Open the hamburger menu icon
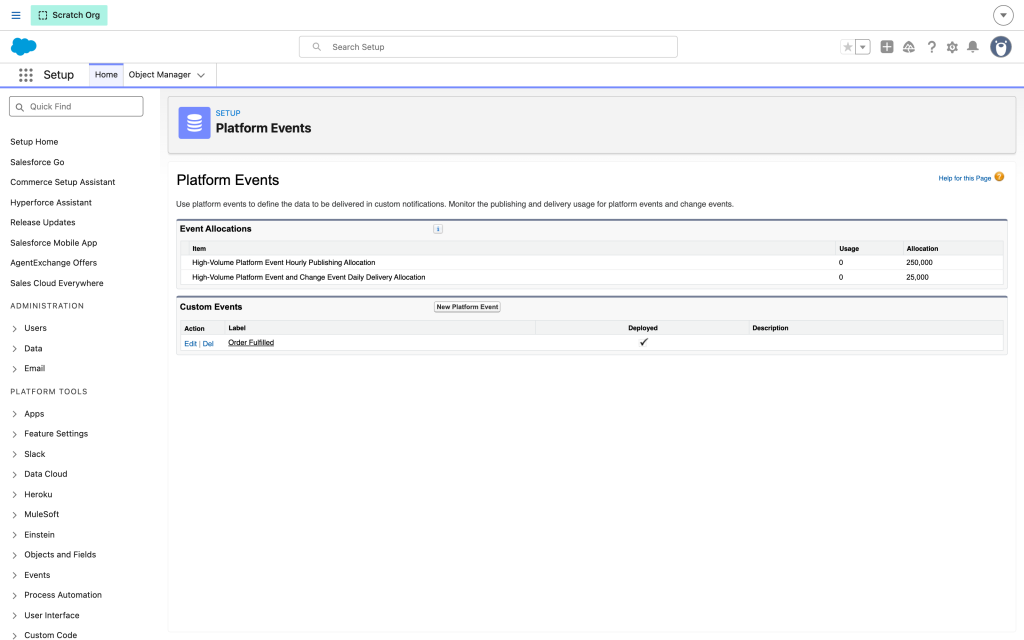This screenshot has width=1024, height=640. pos(16,15)
